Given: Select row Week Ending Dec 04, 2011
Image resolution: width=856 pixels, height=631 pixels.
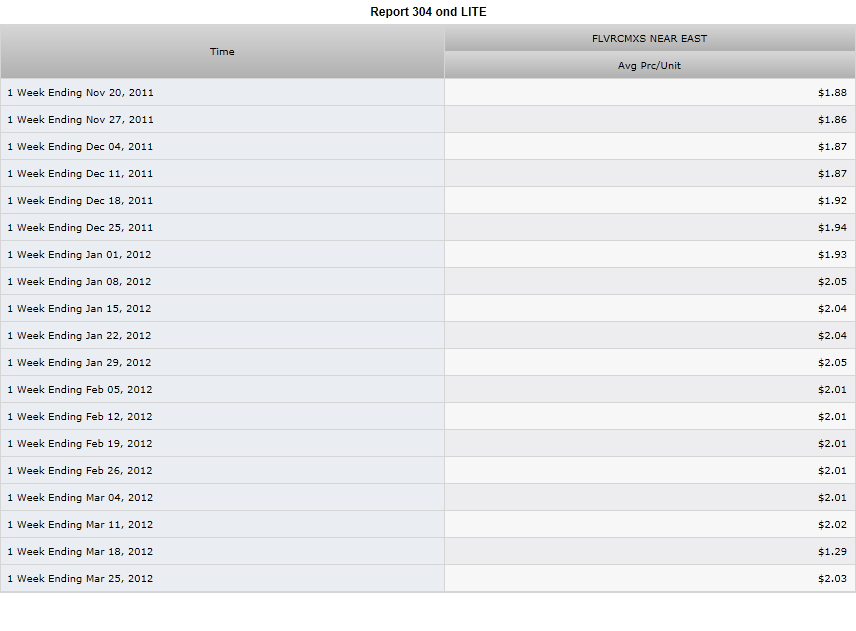Looking at the screenshot, I should pos(428,146).
